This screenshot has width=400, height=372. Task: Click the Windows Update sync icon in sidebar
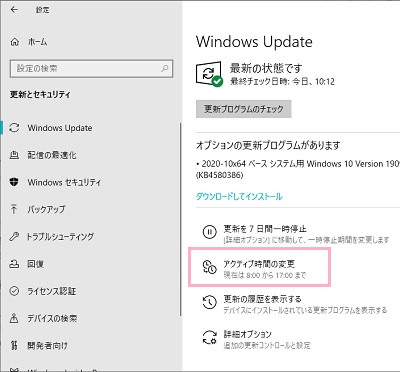coord(14,128)
